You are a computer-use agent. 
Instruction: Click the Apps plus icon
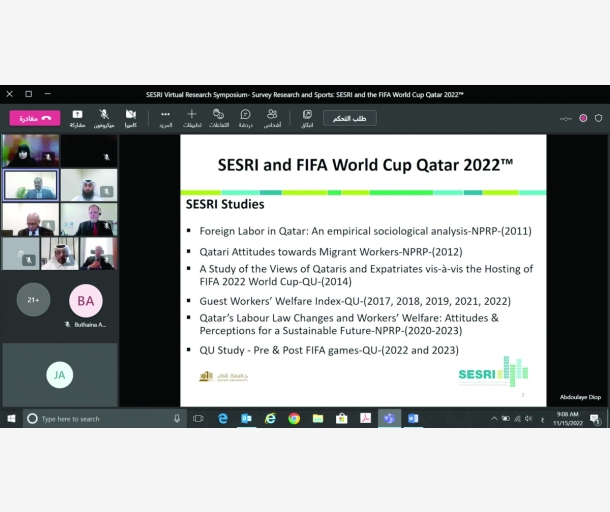tap(192, 117)
